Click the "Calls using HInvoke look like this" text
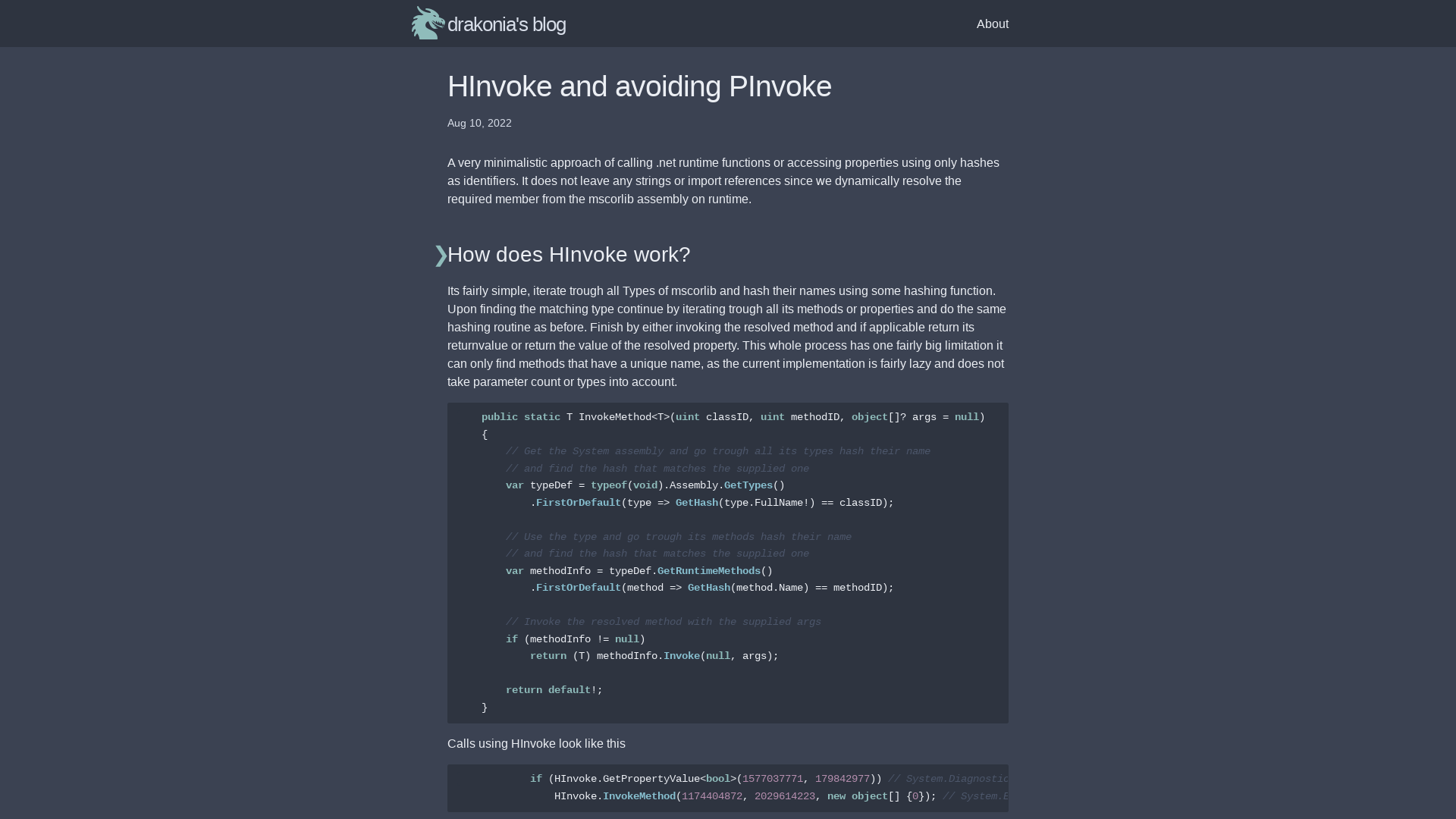1456x819 pixels. point(536,743)
